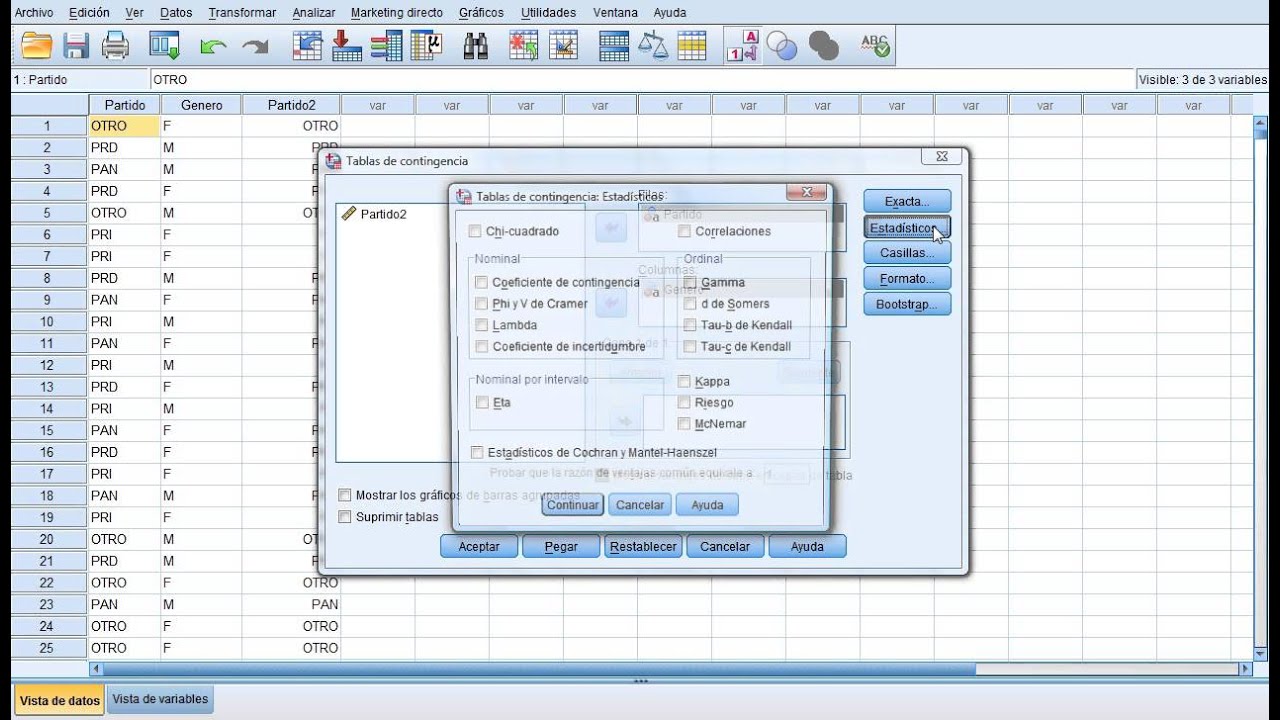Open the Archivo menu
The width and height of the screenshot is (1280, 720).
[34, 13]
